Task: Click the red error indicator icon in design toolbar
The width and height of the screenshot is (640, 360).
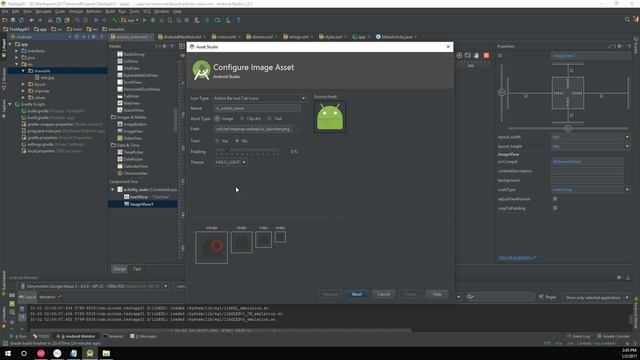Action: (486, 55)
